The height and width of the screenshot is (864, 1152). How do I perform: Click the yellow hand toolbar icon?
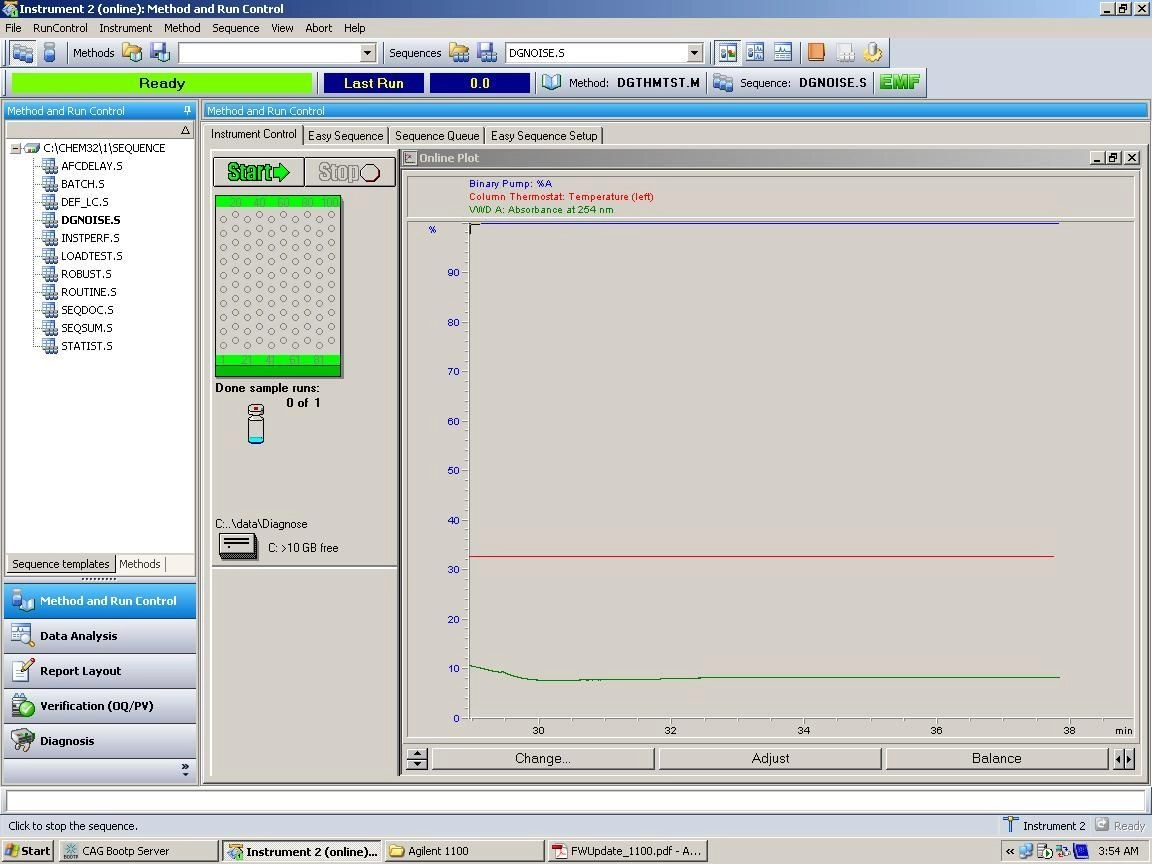point(872,53)
